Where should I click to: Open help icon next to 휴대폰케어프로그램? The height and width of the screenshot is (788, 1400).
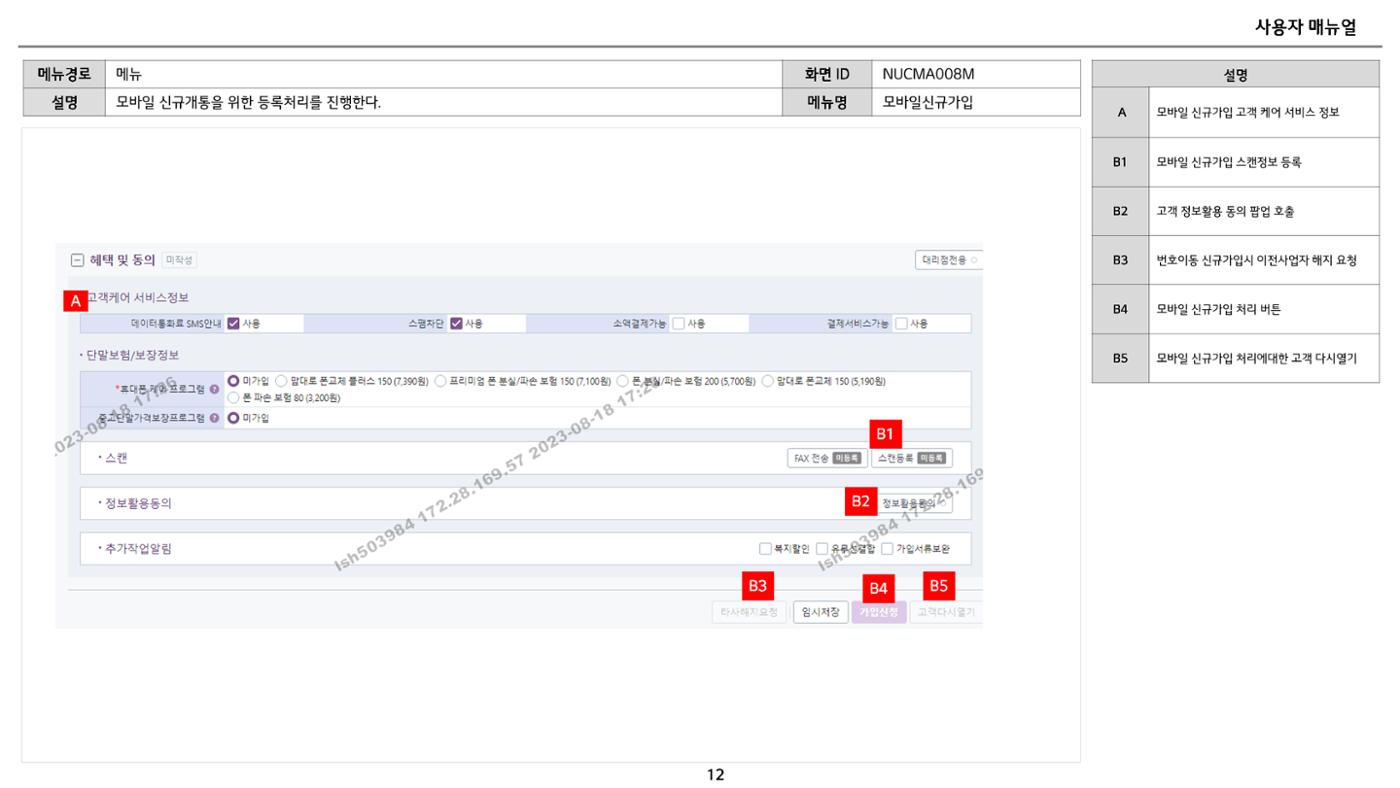click(x=214, y=388)
